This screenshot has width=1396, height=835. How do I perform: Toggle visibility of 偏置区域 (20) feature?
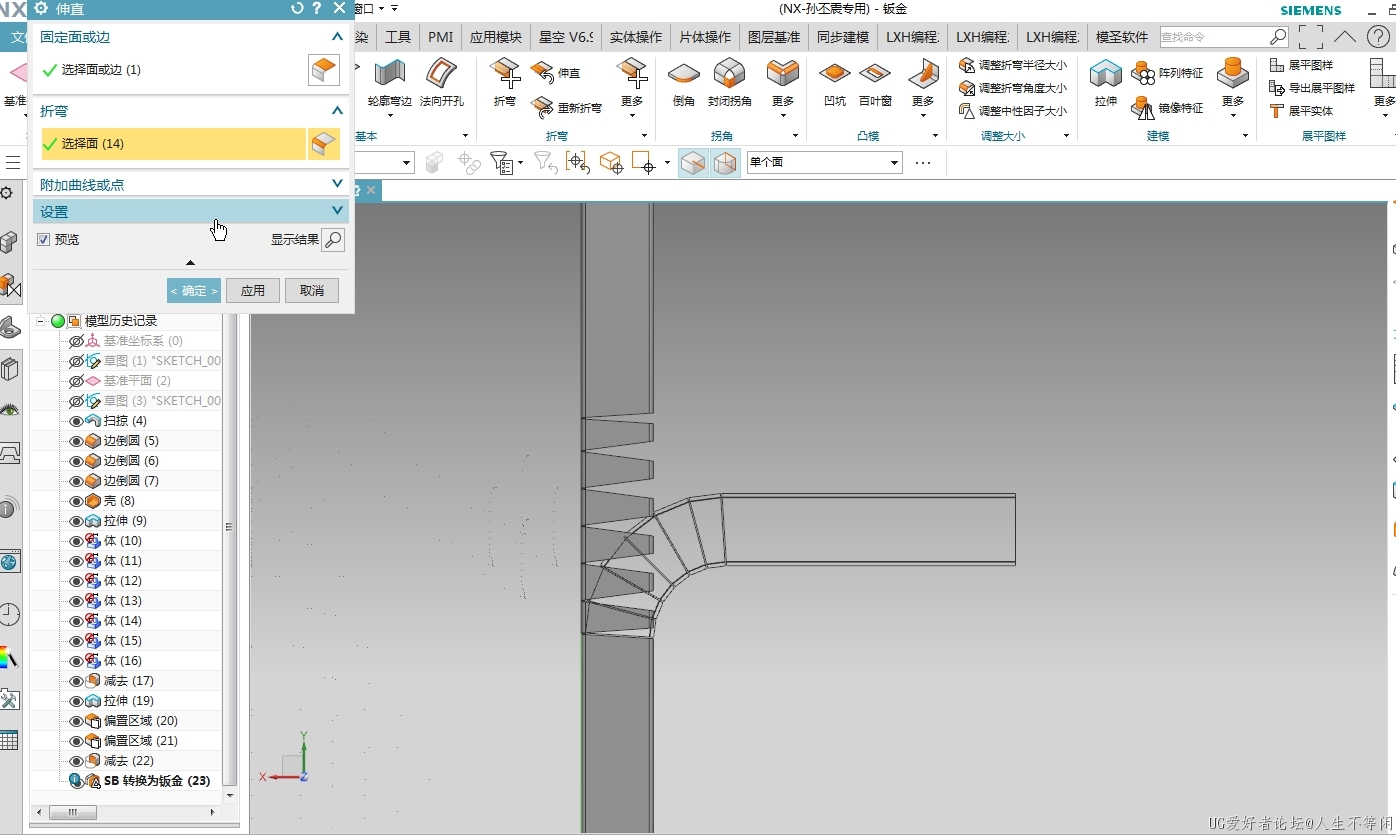[76, 721]
